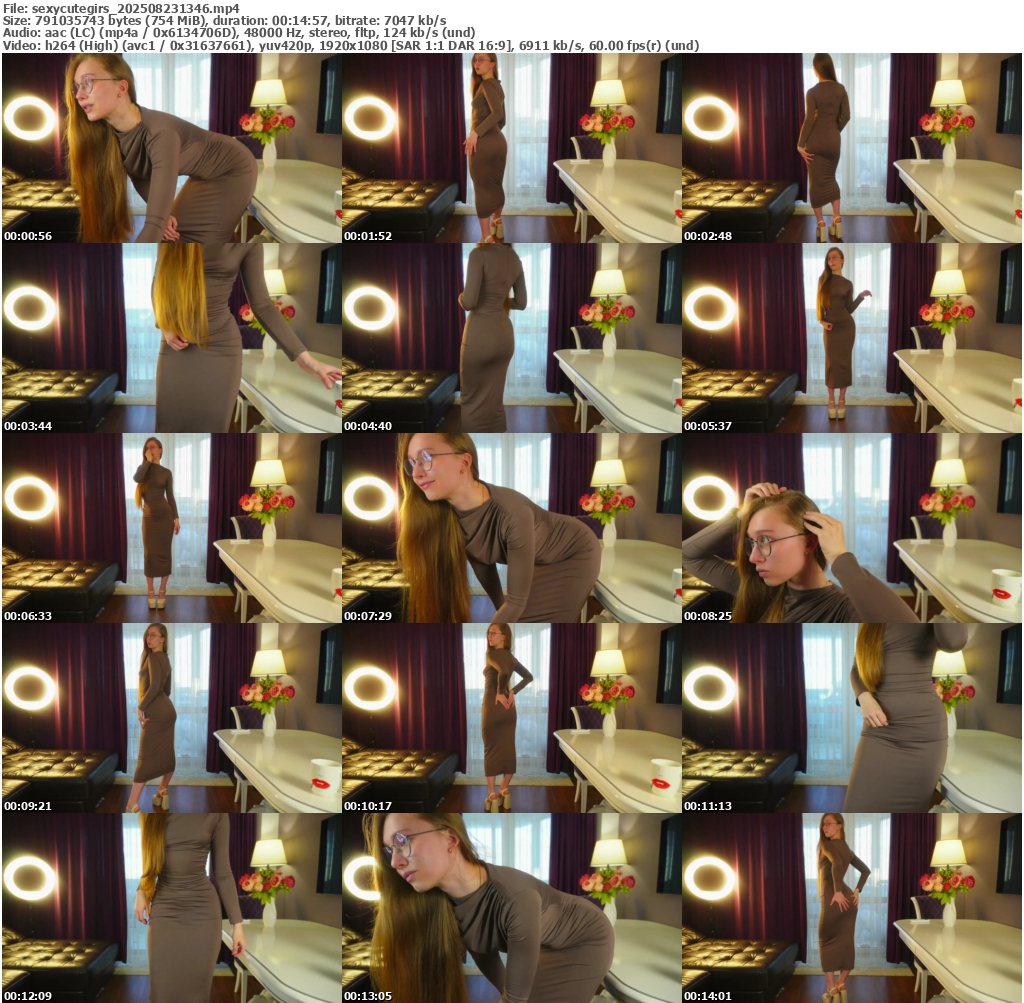1024x1003 pixels.
Task: Click the Audio aac stream info line
Action: [239, 33]
